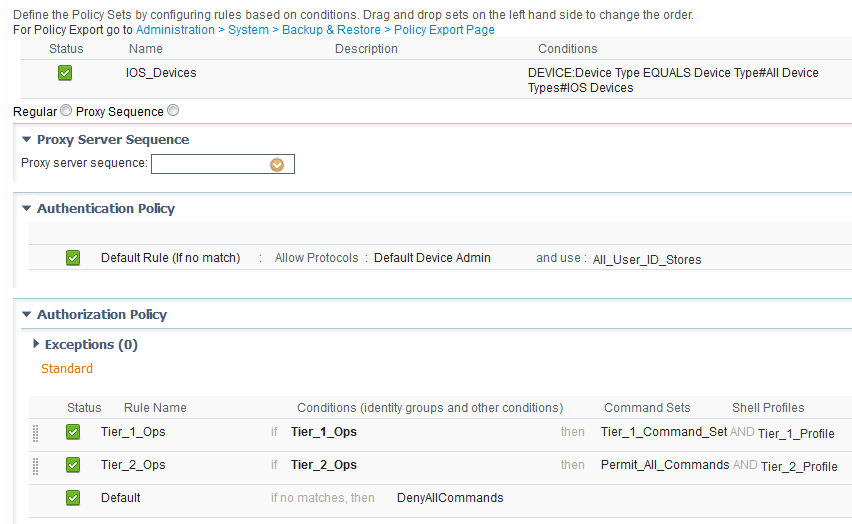
Task: Click the drag handle beside Tier_1_Ops rule
Action: point(36,433)
